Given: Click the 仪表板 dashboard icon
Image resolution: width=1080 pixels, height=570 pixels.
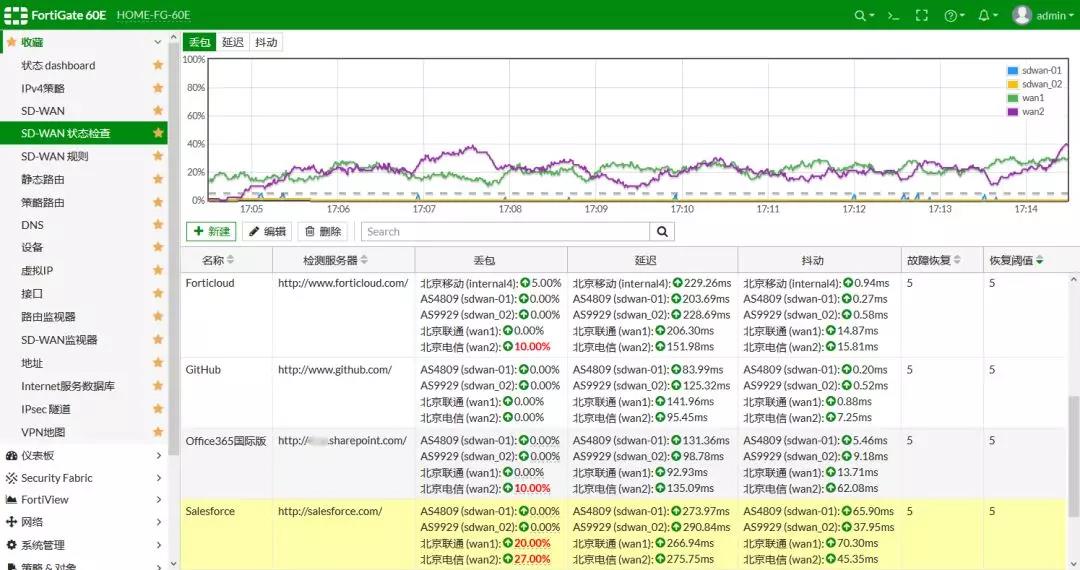Looking at the screenshot, I should pyautogui.click(x=11, y=455).
